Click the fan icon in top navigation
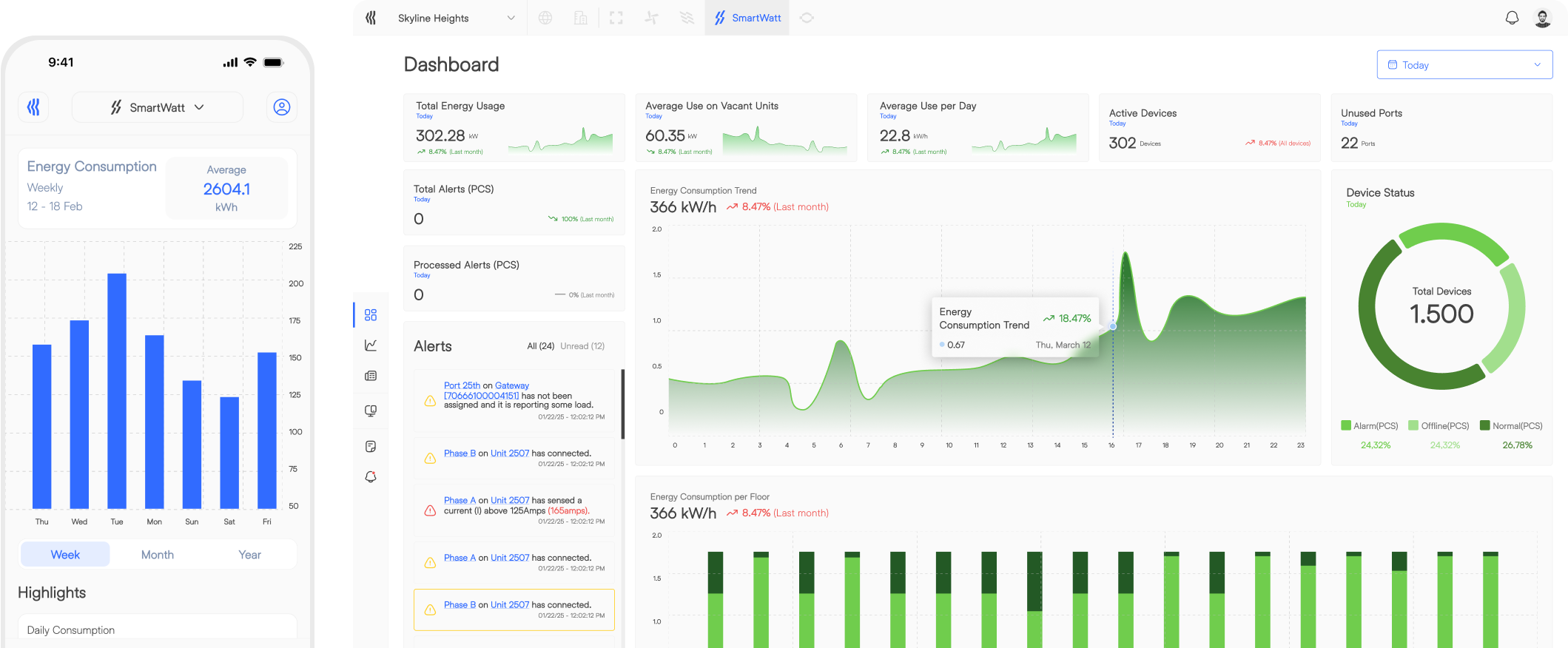The image size is (1568, 648). pos(651,18)
